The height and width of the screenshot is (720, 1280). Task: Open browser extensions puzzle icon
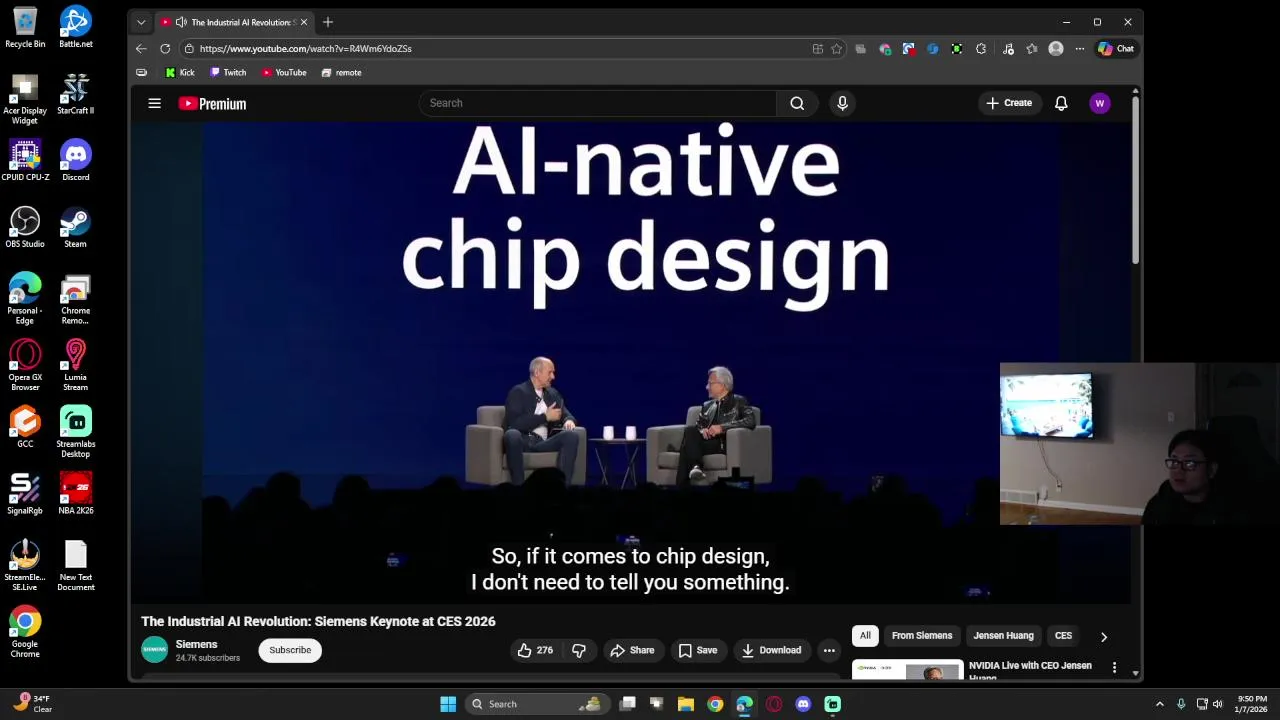point(981,48)
